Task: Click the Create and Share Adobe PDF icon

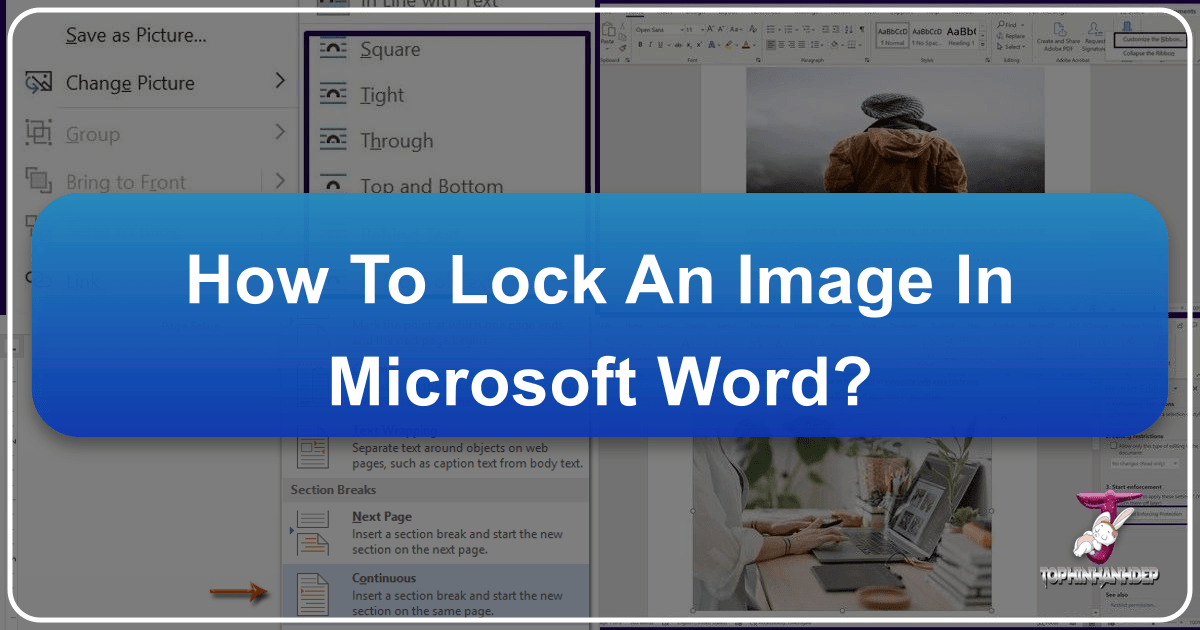Action: pos(1059,30)
